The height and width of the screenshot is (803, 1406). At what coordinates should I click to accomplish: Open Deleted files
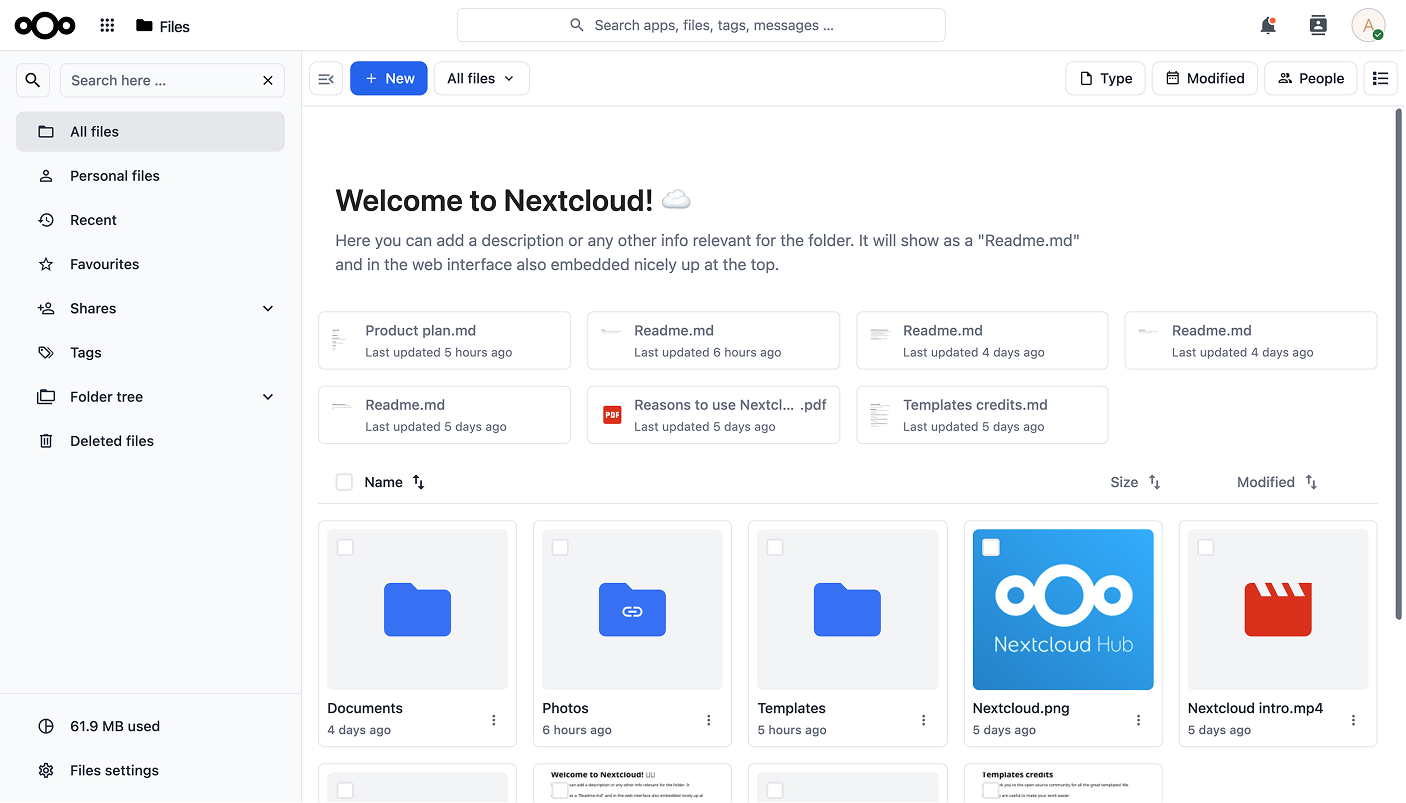pyautogui.click(x=150, y=441)
